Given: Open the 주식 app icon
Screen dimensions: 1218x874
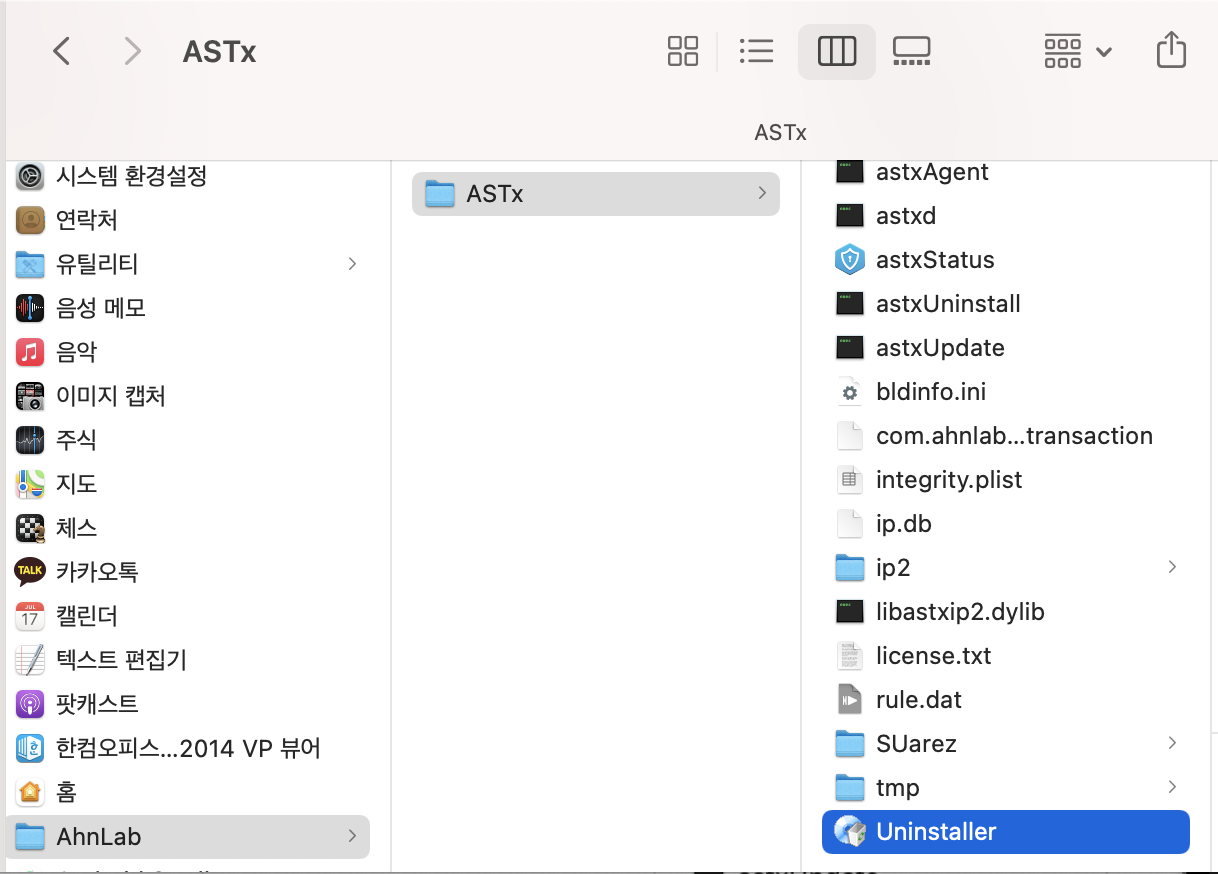Looking at the screenshot, I should coord(30,440).
